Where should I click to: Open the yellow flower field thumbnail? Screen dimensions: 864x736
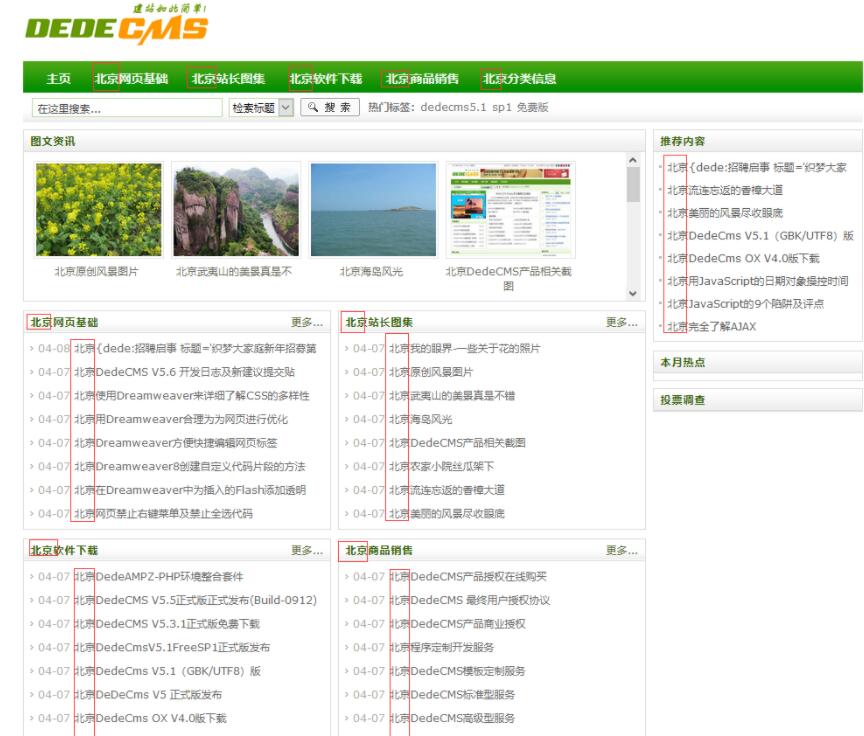tap(98, 210)
